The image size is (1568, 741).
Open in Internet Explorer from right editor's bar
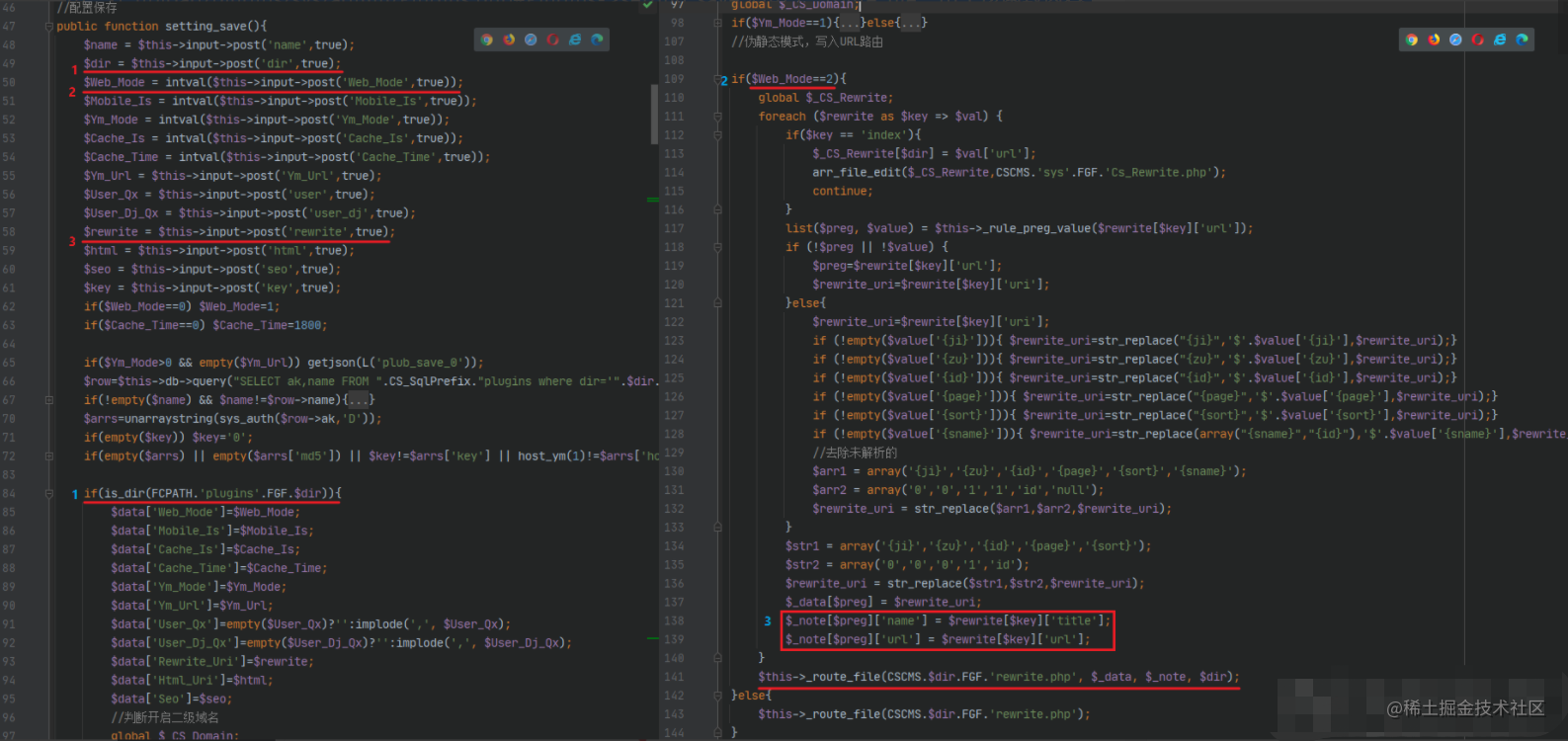(x=1500, y=40)
